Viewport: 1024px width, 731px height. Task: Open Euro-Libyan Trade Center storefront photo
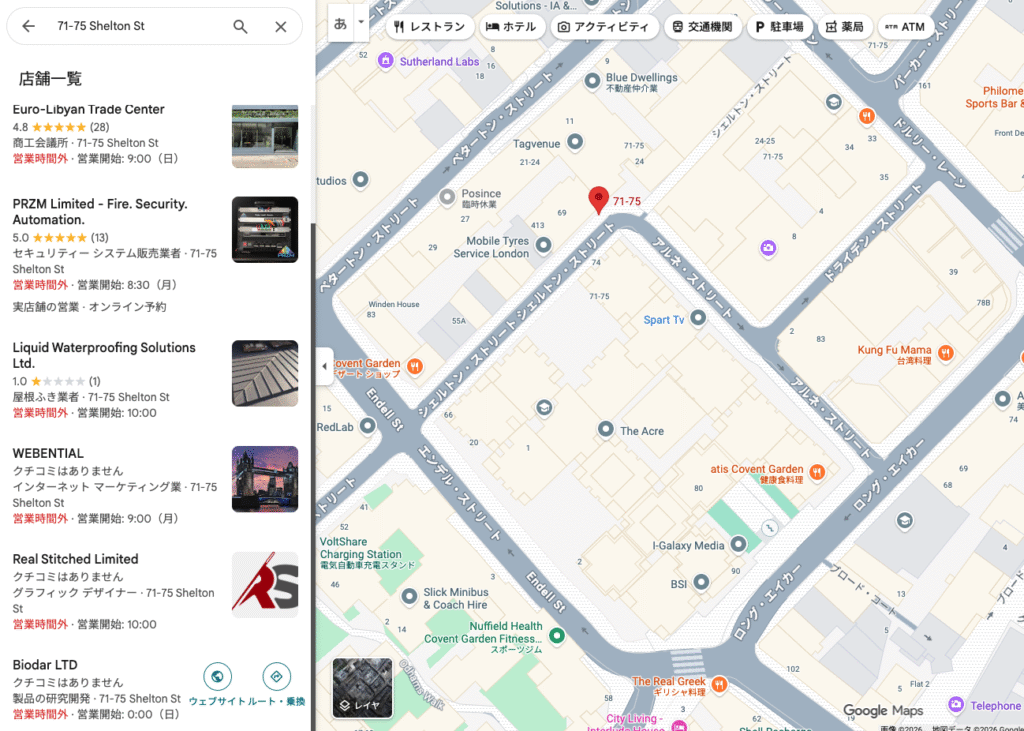click(x=264, y=136)
